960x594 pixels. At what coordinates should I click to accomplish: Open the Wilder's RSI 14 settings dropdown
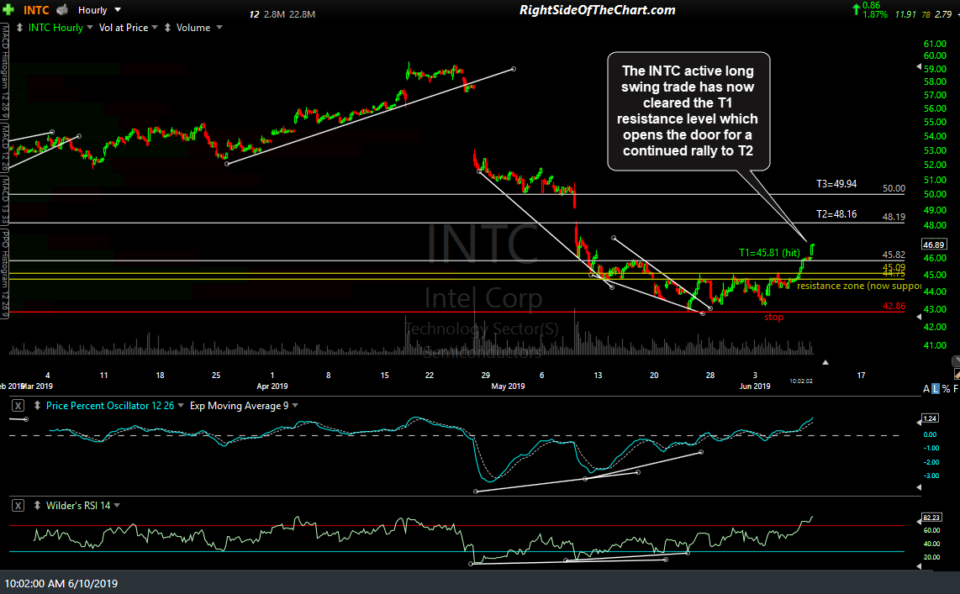point(117,505)
